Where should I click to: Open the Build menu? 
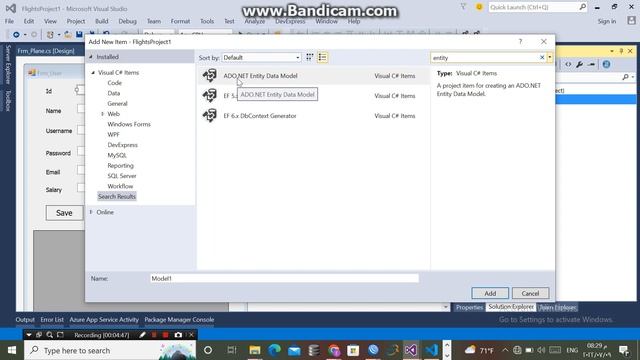102,21
